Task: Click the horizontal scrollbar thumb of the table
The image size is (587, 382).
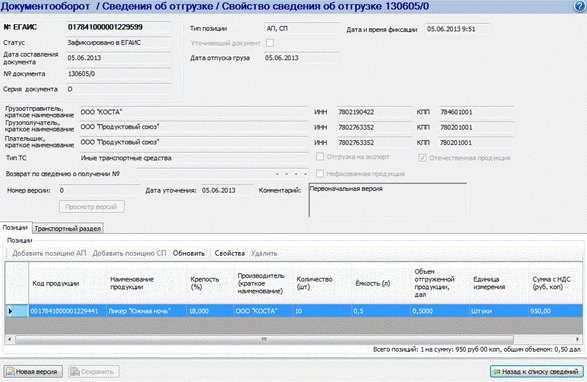Action: coord(264,339)
